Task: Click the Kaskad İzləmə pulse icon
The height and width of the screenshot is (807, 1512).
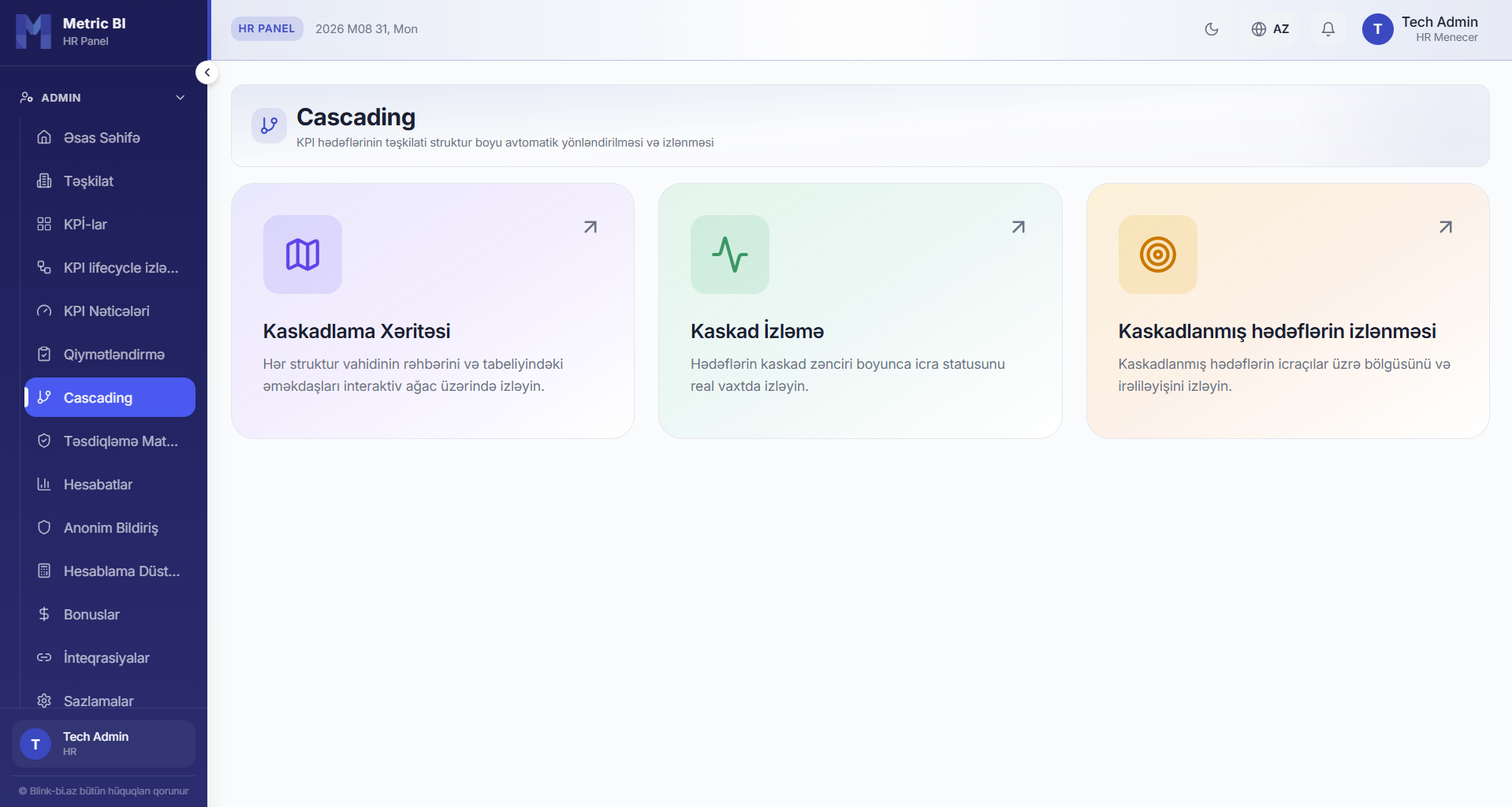Action: coord(730,255)
